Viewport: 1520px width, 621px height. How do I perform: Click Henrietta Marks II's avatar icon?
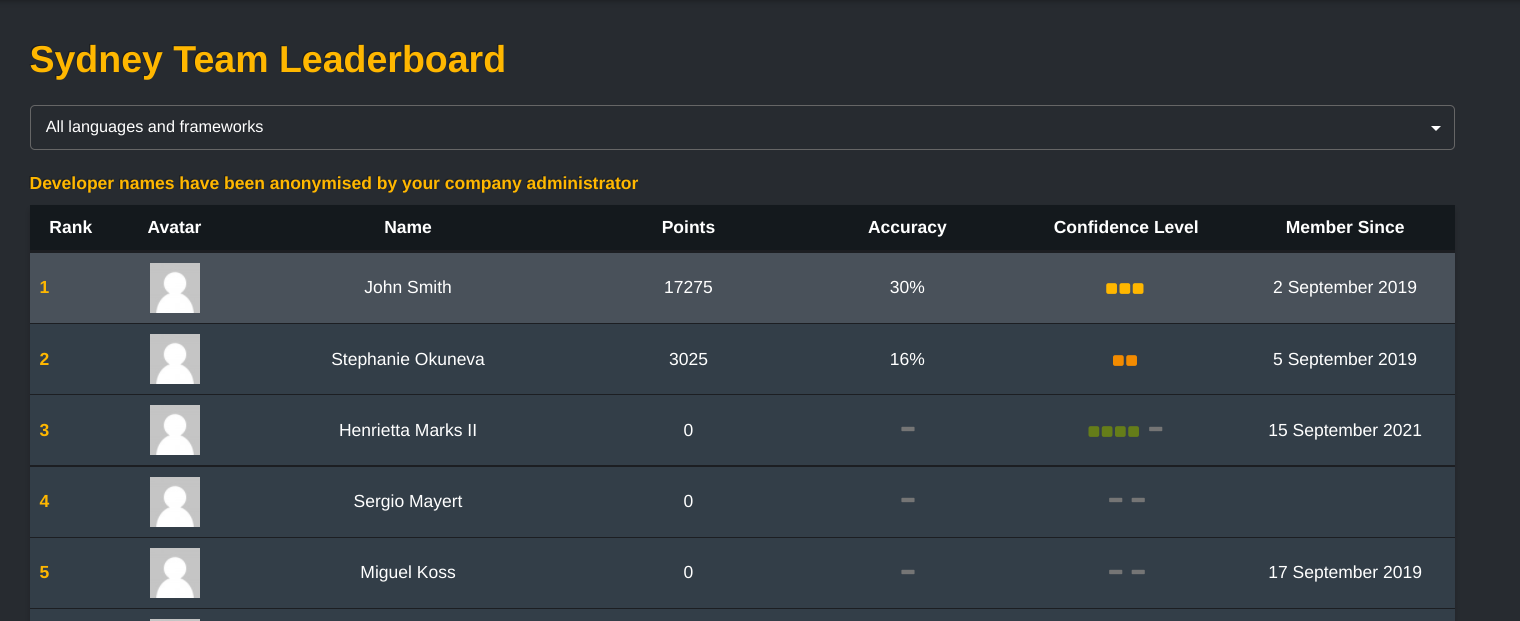pyautogui.click(x=175, y=430)
